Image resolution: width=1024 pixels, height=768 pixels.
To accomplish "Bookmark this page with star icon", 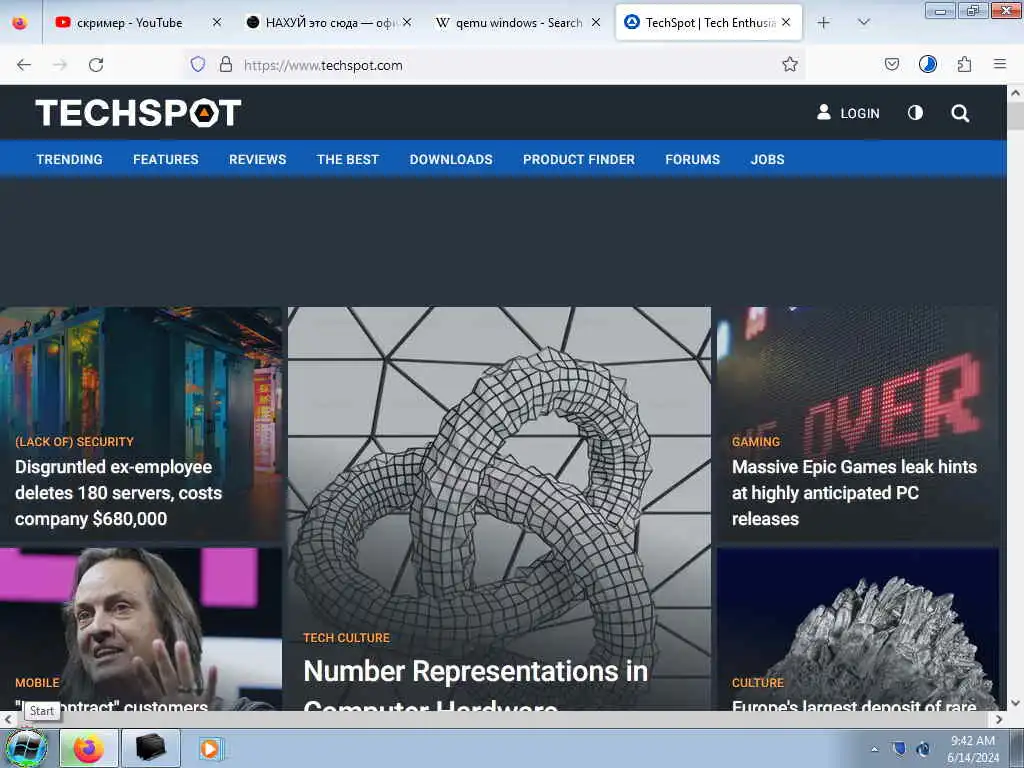I will [x=790, y=65].
